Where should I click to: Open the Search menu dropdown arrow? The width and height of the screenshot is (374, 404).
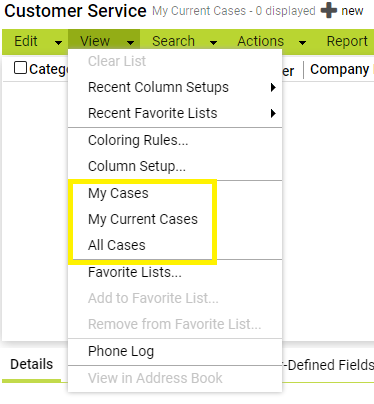coord(214,43)
